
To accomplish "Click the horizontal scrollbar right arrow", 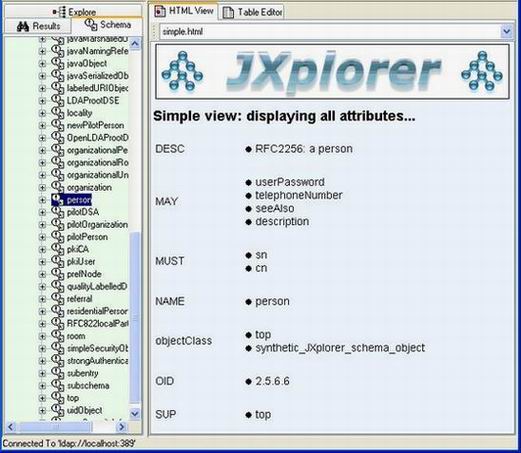I will point(121,427).
